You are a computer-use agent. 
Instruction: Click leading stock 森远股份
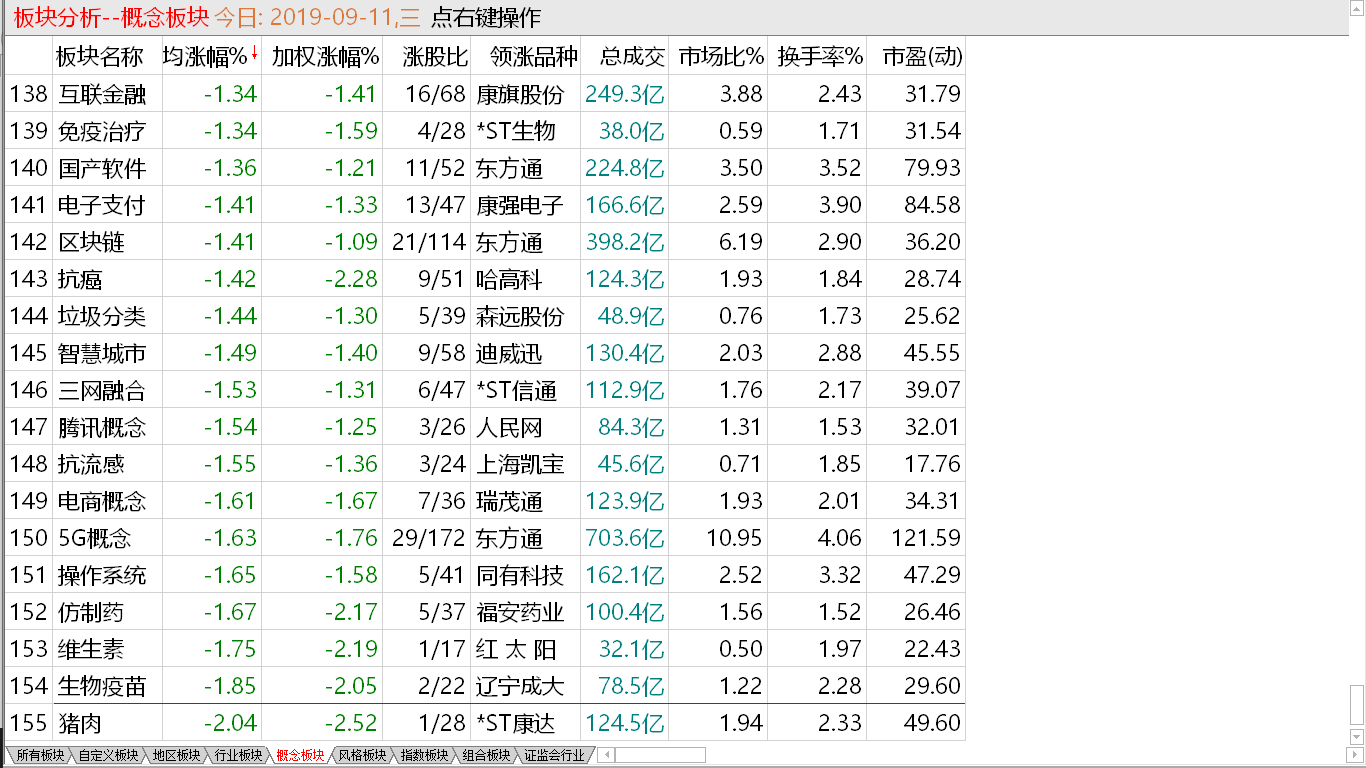point(520,316)
